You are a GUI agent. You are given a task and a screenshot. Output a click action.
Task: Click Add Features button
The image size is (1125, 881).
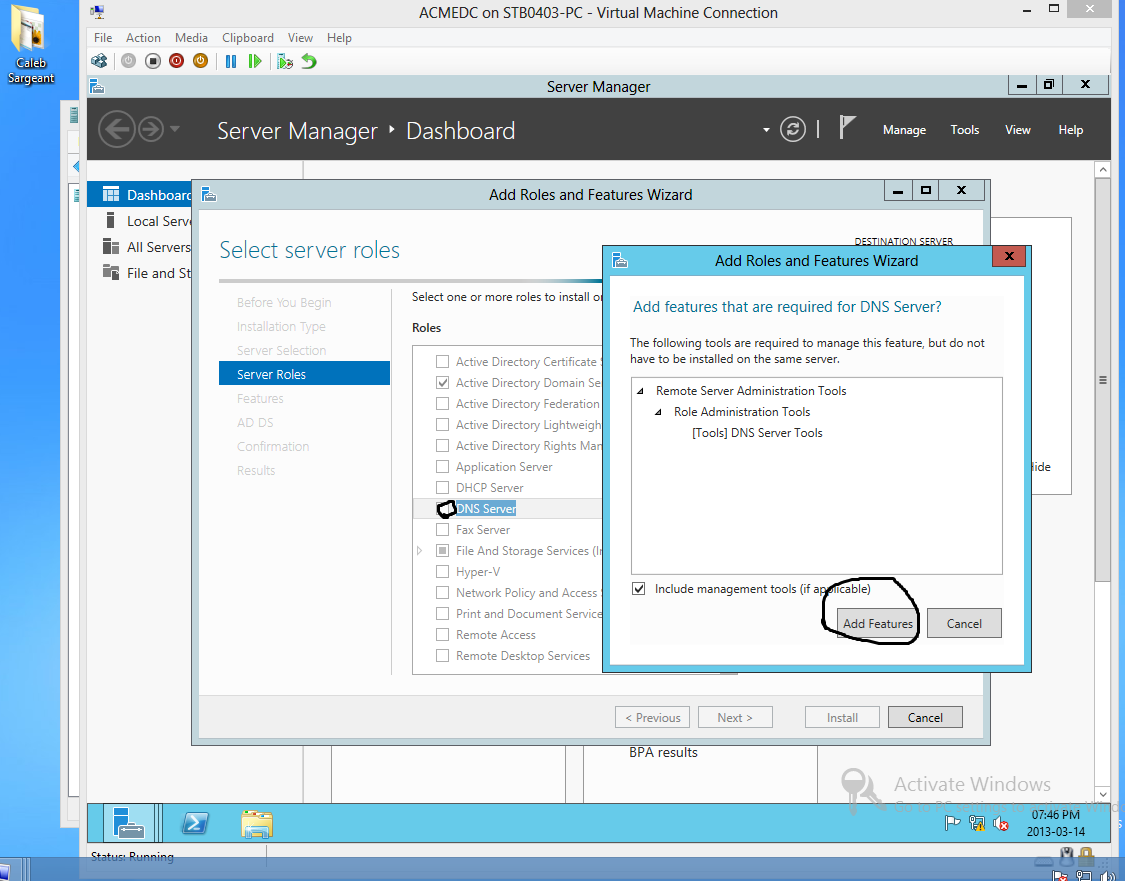[x=878, y=623]
